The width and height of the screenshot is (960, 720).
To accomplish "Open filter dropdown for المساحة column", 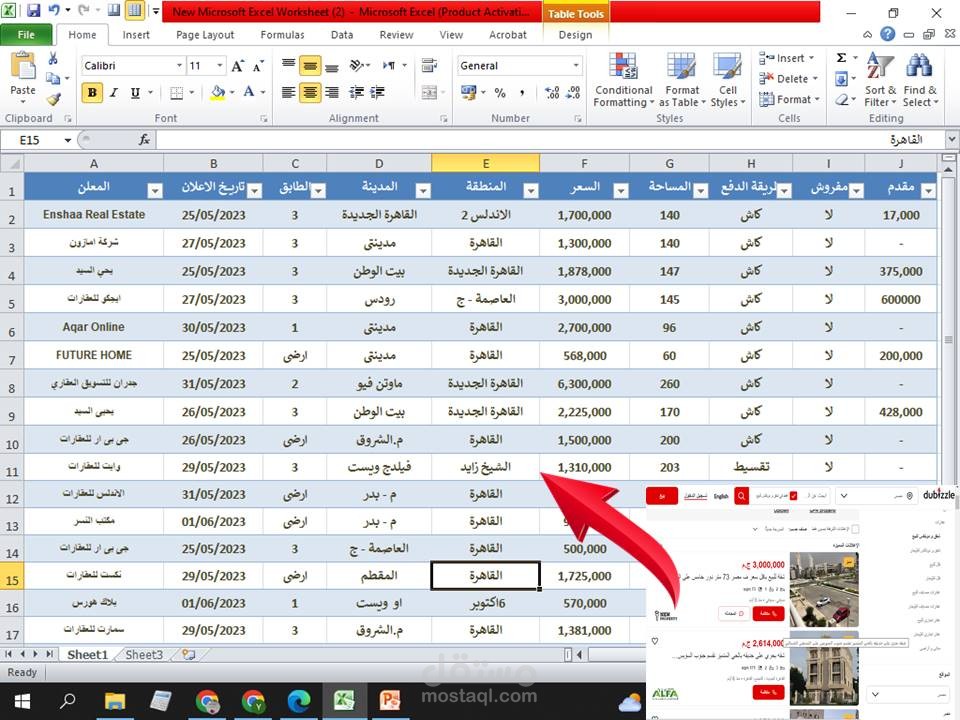I will (x=700, y=191).
